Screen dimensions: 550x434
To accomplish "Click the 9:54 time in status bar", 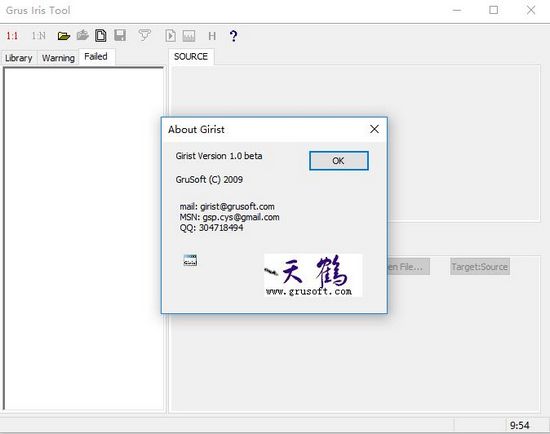I will 519,425.
